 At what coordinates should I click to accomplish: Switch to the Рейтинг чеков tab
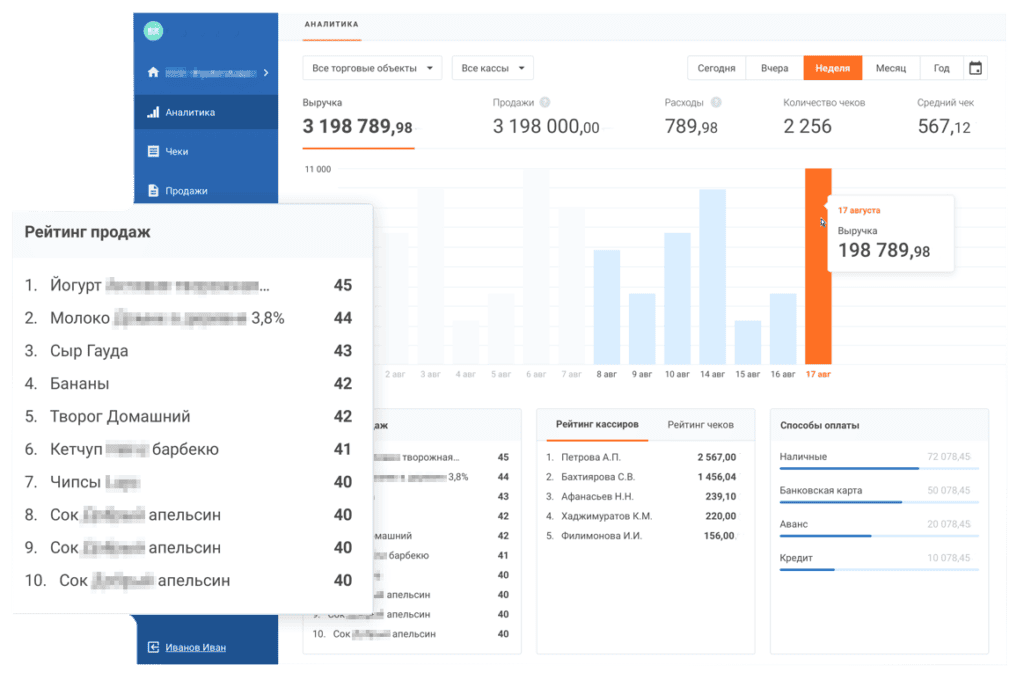click(700, 425)
